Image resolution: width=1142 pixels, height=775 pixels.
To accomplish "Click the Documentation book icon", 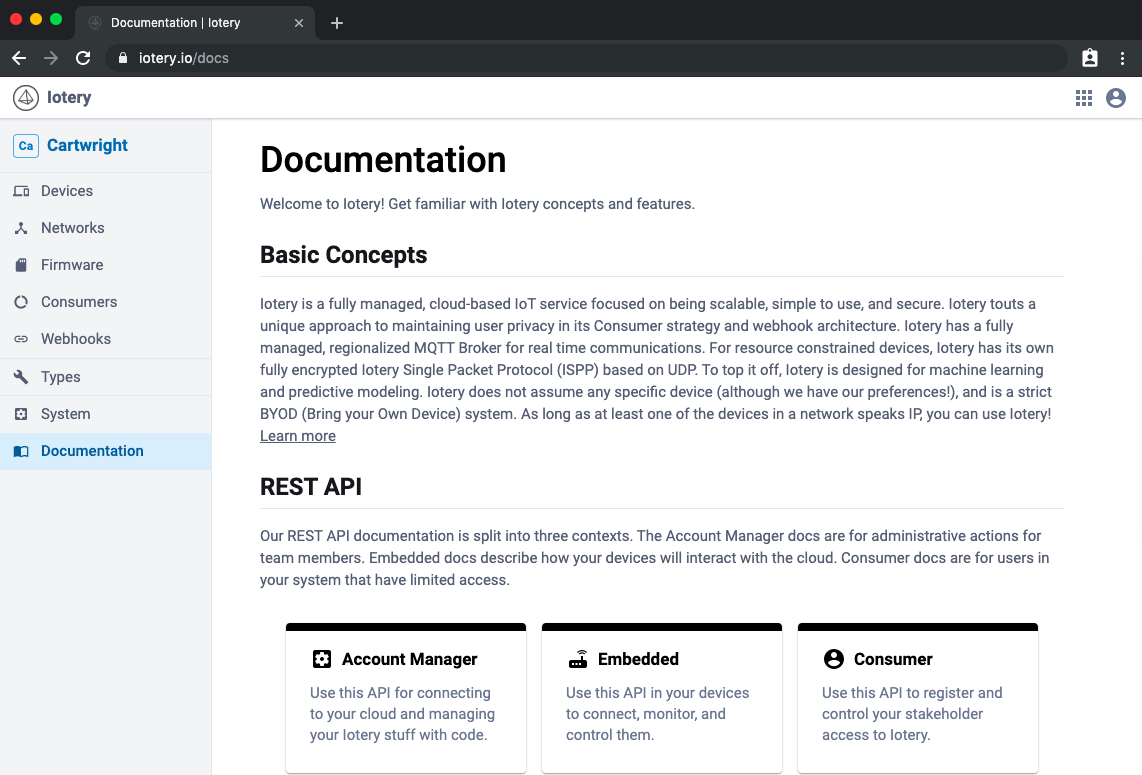I will pyautogui.click(x=21, y=452).
